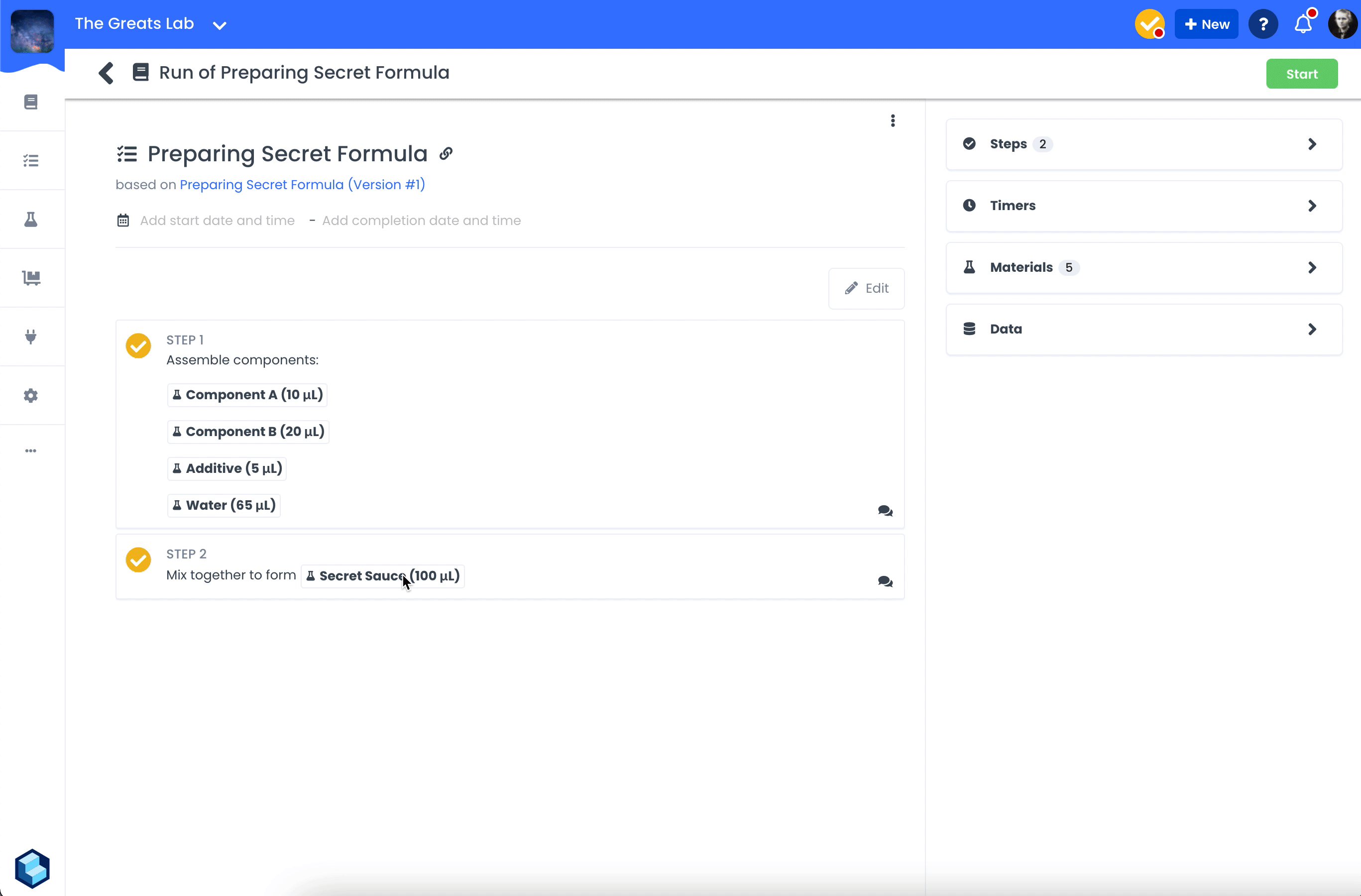Open the three-dot options menu

click(x=893, y=120)
